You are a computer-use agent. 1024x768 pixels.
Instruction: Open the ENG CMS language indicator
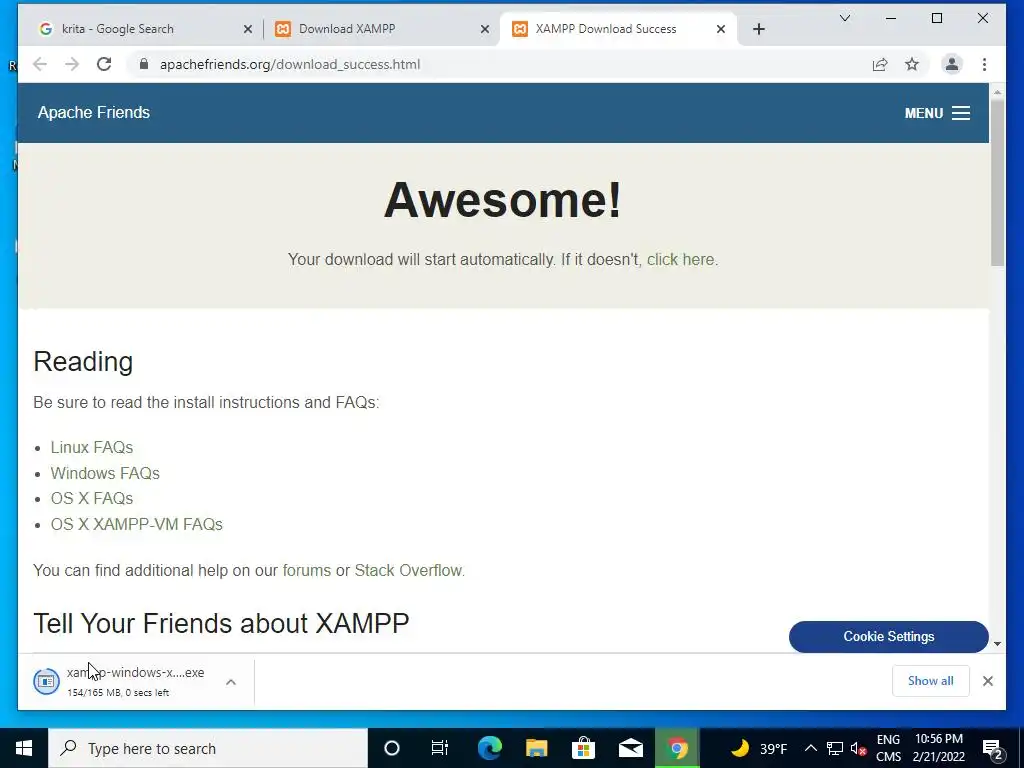[888, 748]
